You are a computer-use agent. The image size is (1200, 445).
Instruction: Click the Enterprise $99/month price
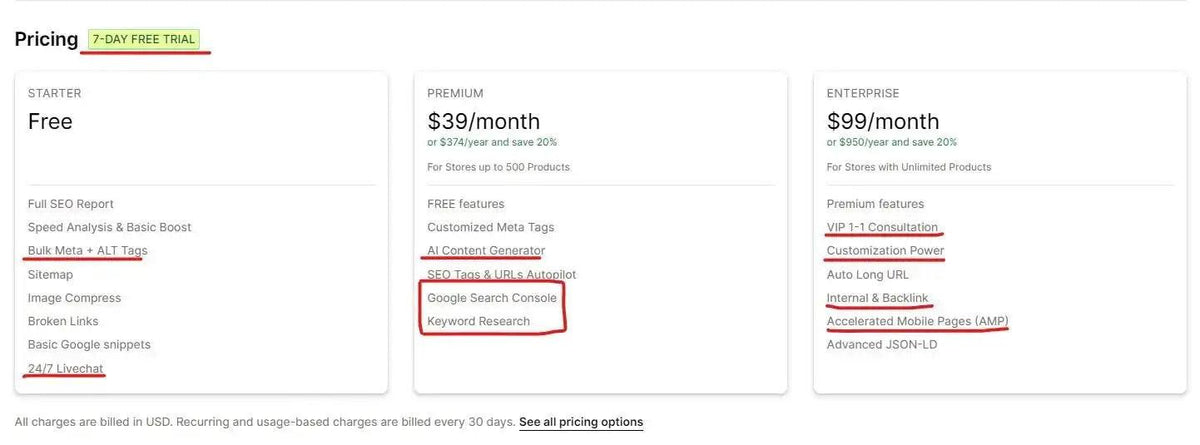tap(883, 122)
